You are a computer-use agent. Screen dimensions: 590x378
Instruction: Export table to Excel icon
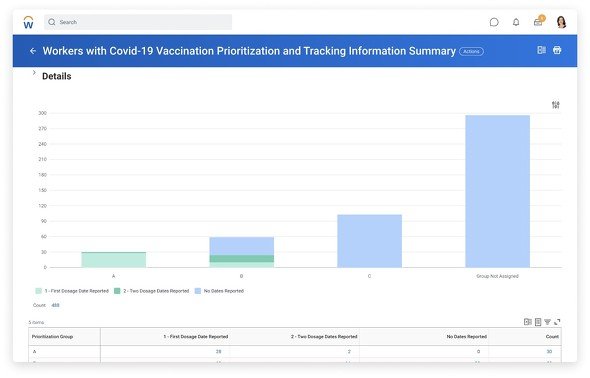[528, 322]
